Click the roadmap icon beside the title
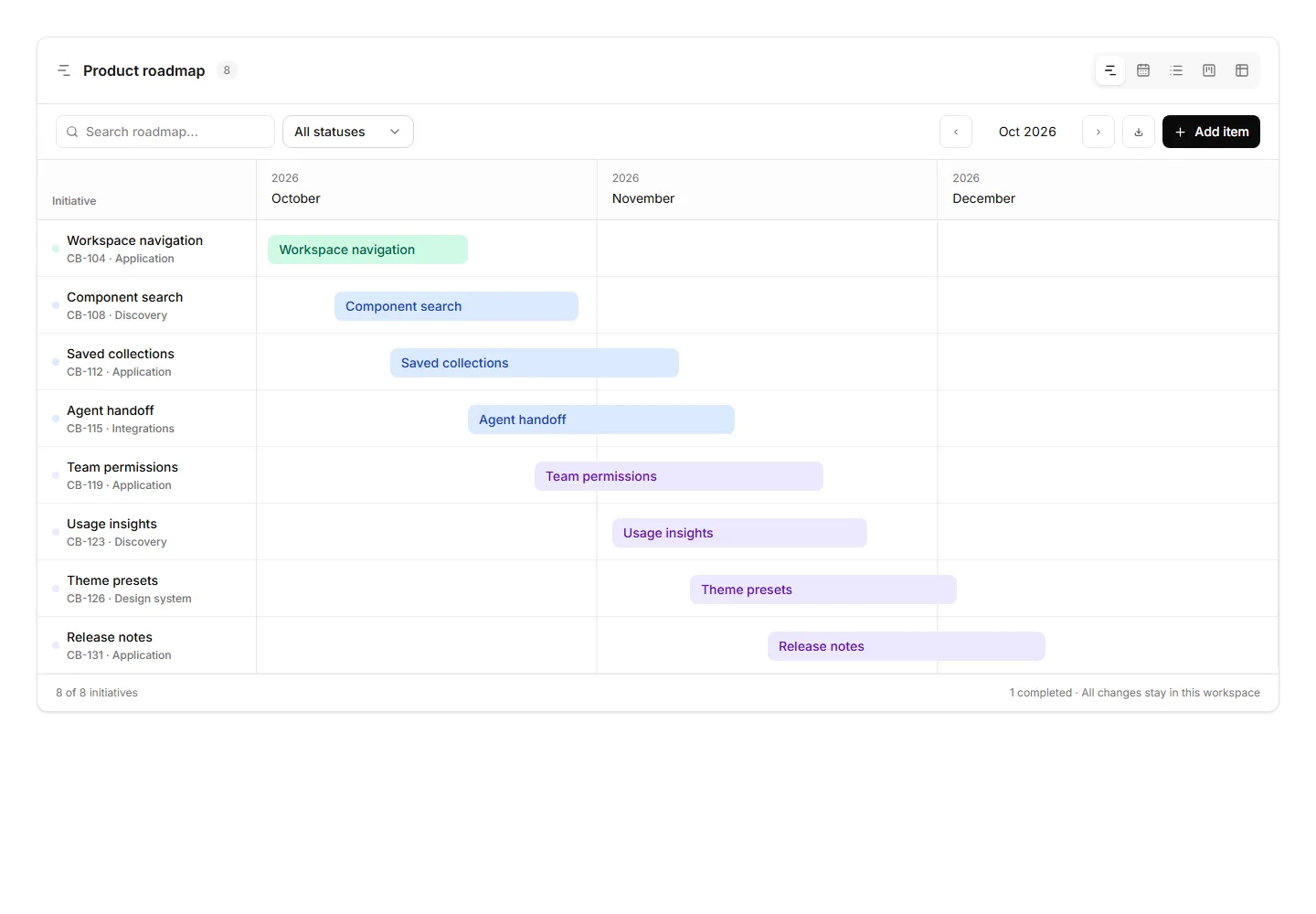This screenshot has width=1316, height=914. tap(64, 70)
